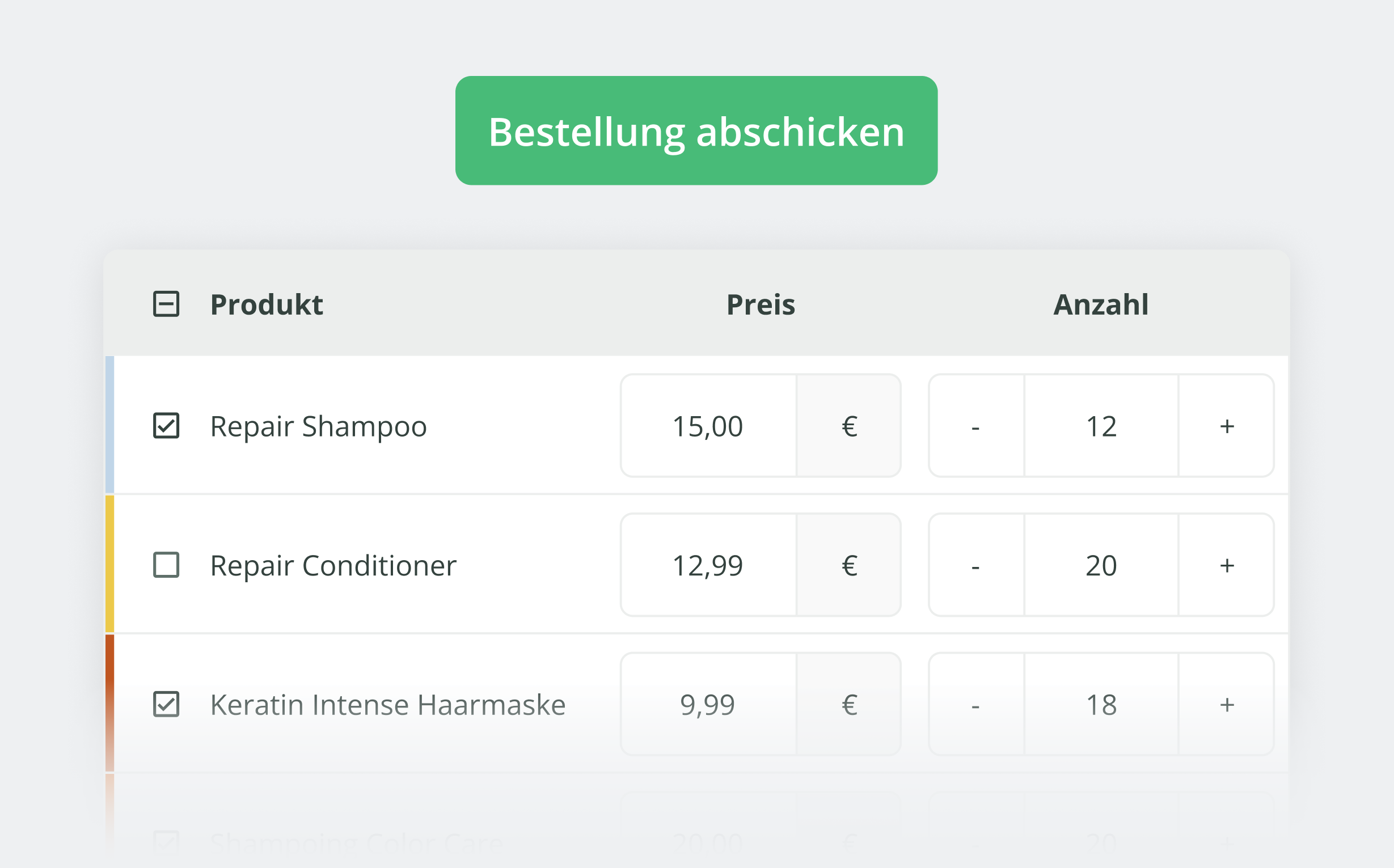Increase Keratin Intense Haarmaske quantity
The image size is (1394, 868).
[x=1226, y=704]
